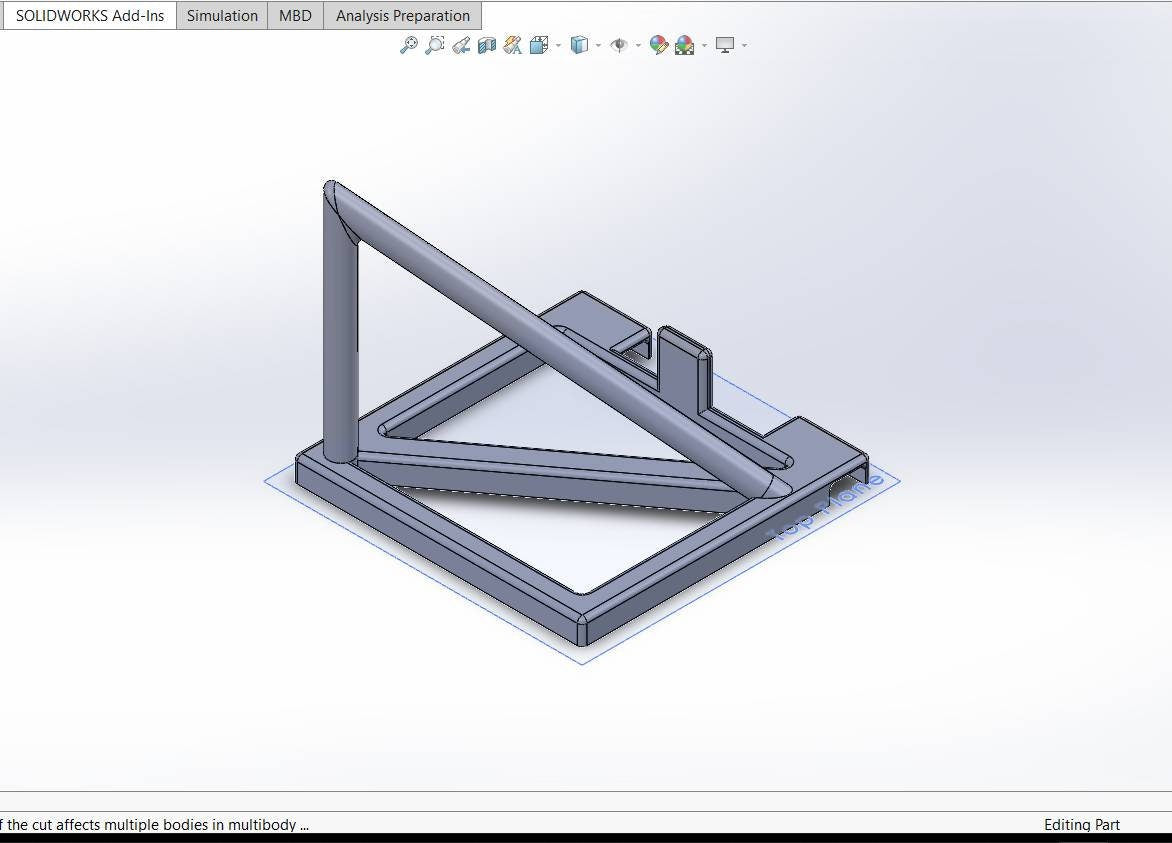The image size is (1172, 843).
Task: Click the View Orientation cube icon
Action: pyautogui.click(x=538, y=45)
